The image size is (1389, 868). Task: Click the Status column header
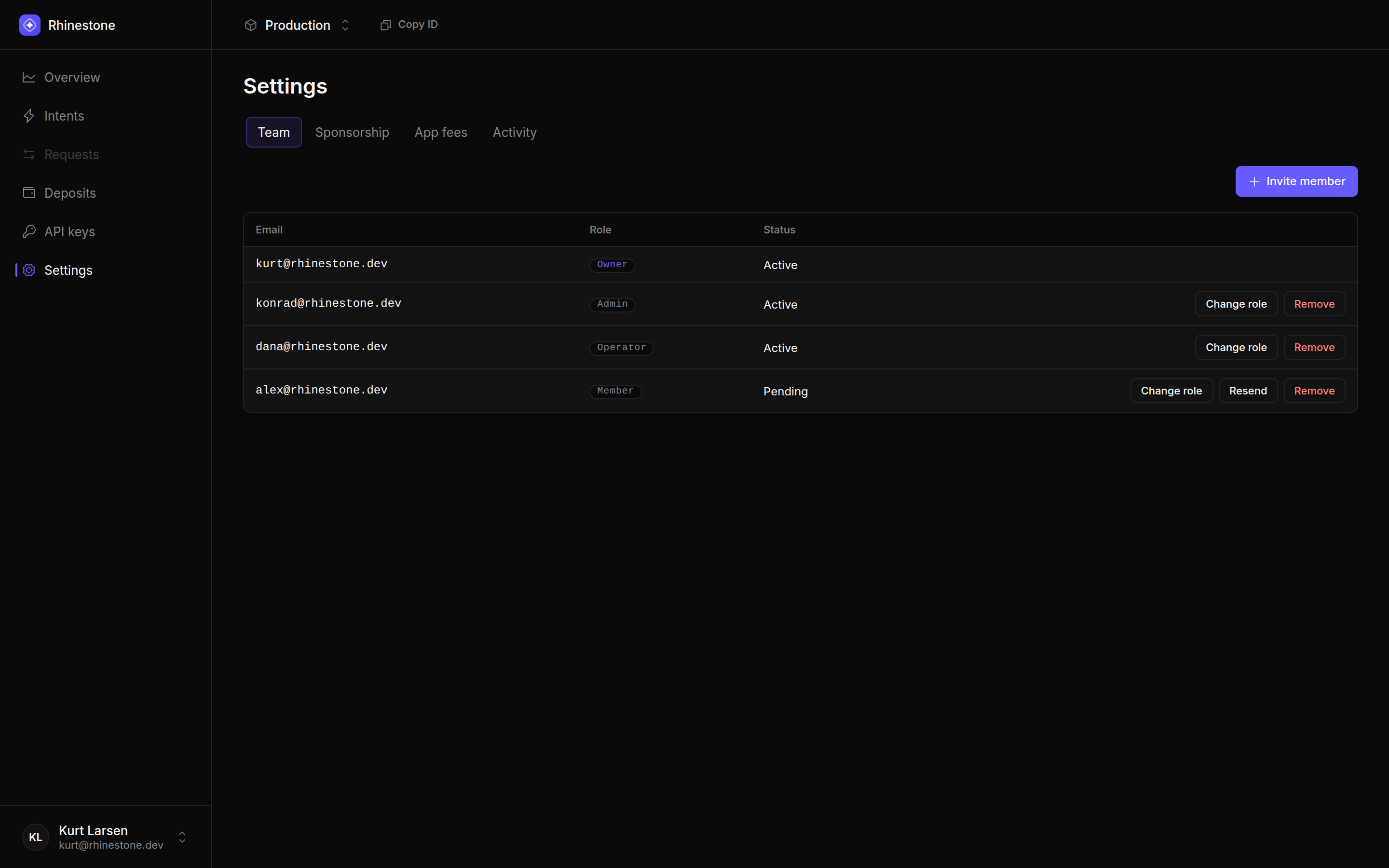click(x=779, y=230)
